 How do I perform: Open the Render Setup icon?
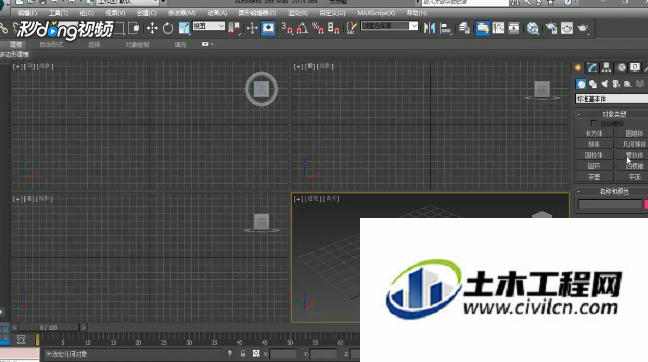[x=551, y=28]
